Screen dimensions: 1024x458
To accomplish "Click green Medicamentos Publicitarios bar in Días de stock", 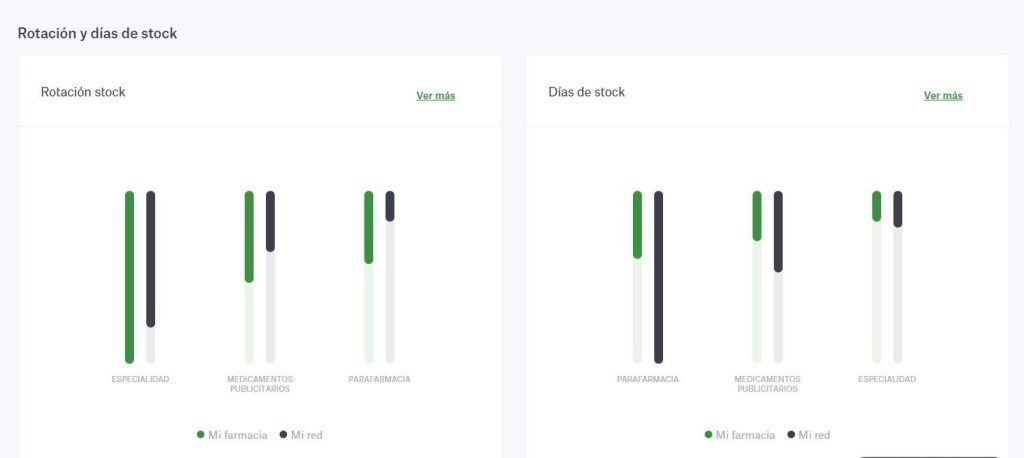I will point(757,216).
